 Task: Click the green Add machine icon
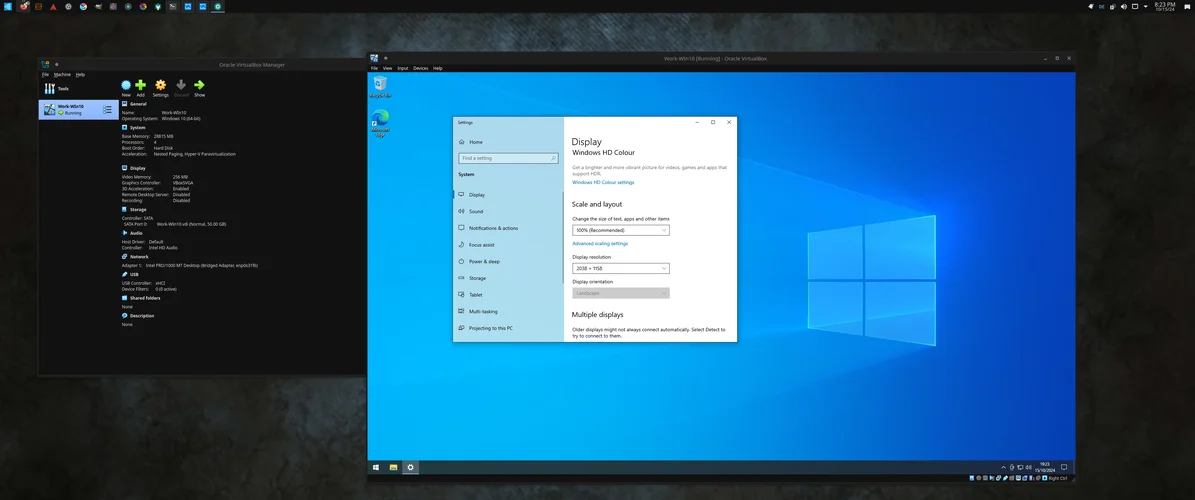coord(140,87)
